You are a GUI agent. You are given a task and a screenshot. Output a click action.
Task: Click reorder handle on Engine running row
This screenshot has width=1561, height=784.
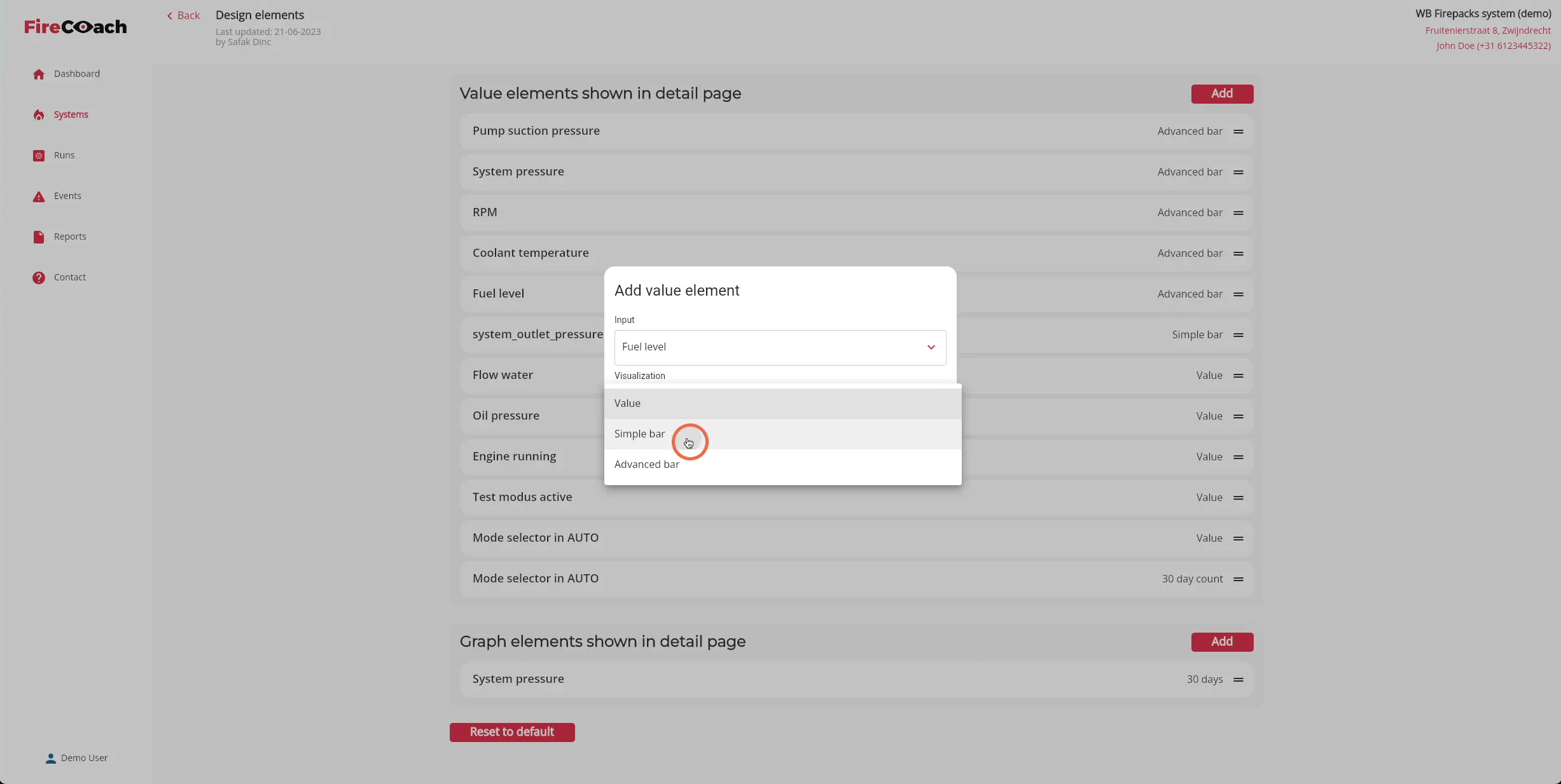click(x=1238, y=457)
